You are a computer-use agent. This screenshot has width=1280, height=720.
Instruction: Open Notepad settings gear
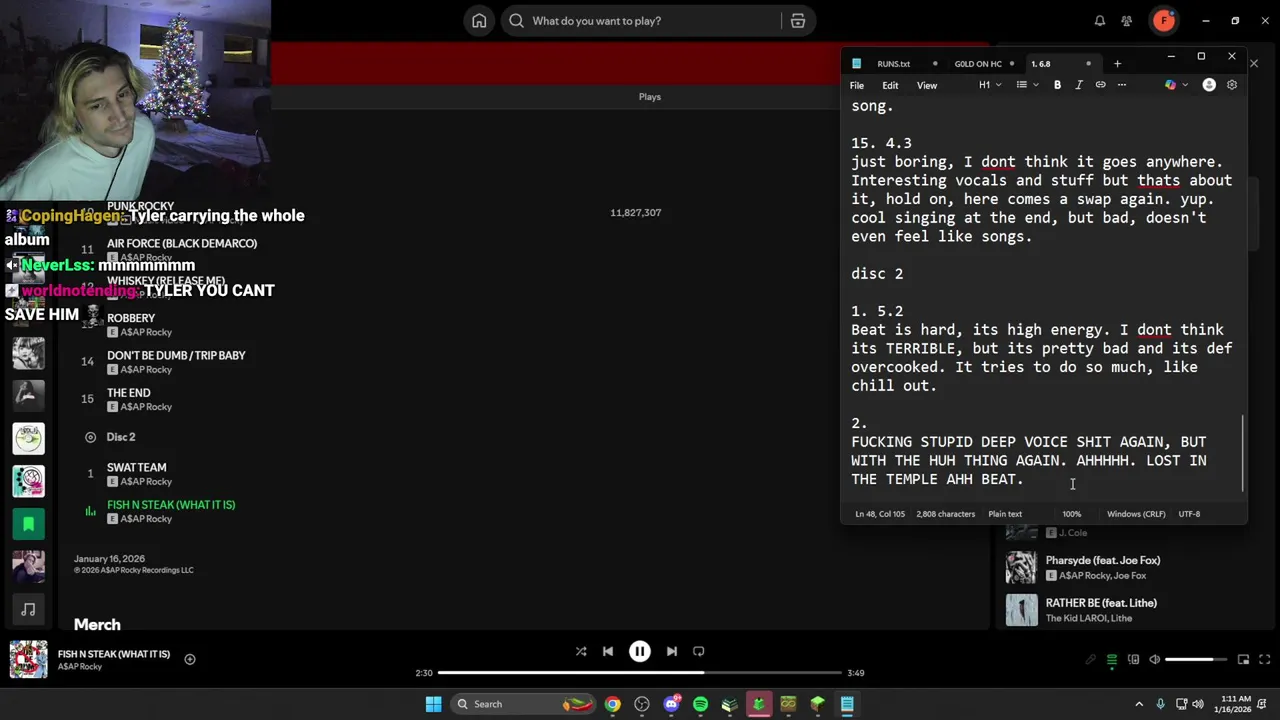pos(1232,85)
